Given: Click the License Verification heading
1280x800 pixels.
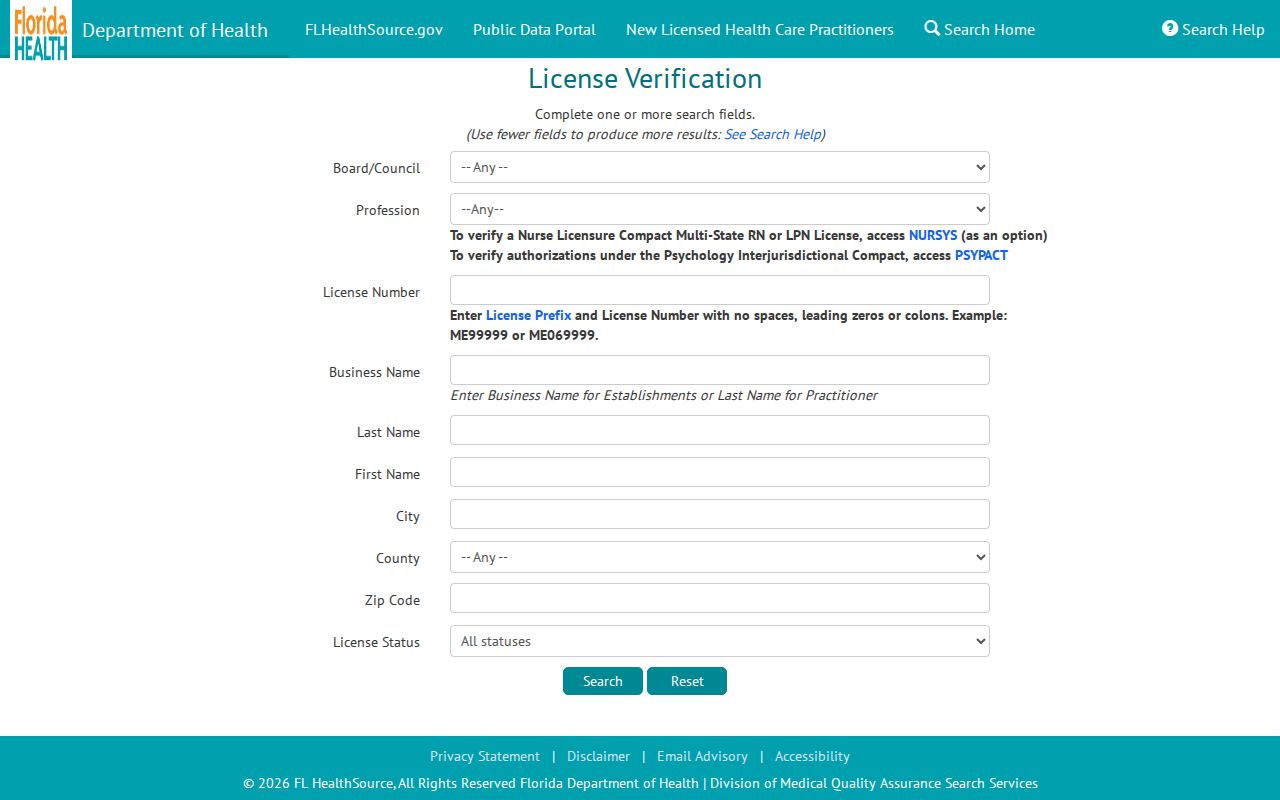Looking at the screenshot, I should click(645, 78).
